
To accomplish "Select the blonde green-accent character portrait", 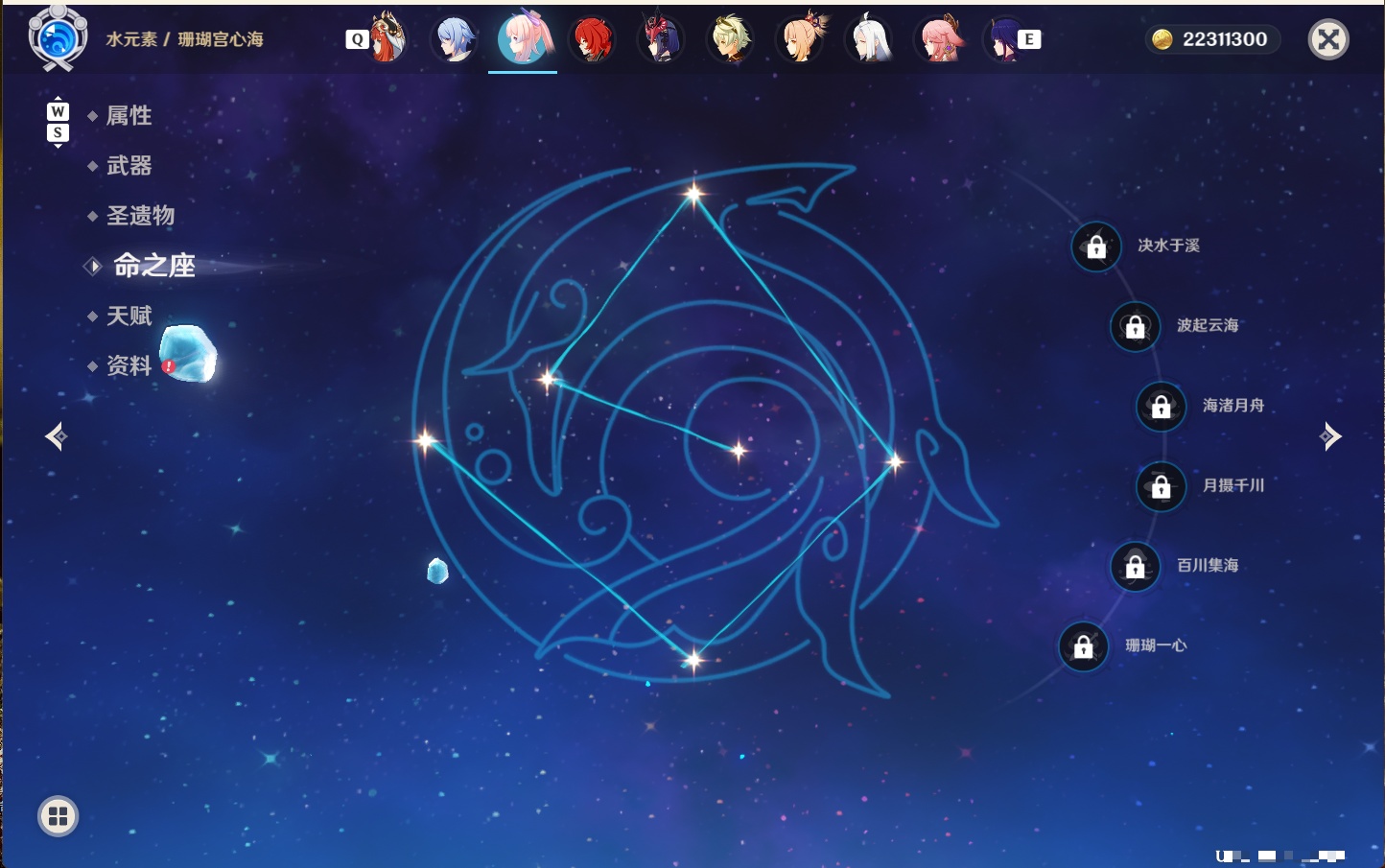I will pyautogui.click(x=730, y=39).
